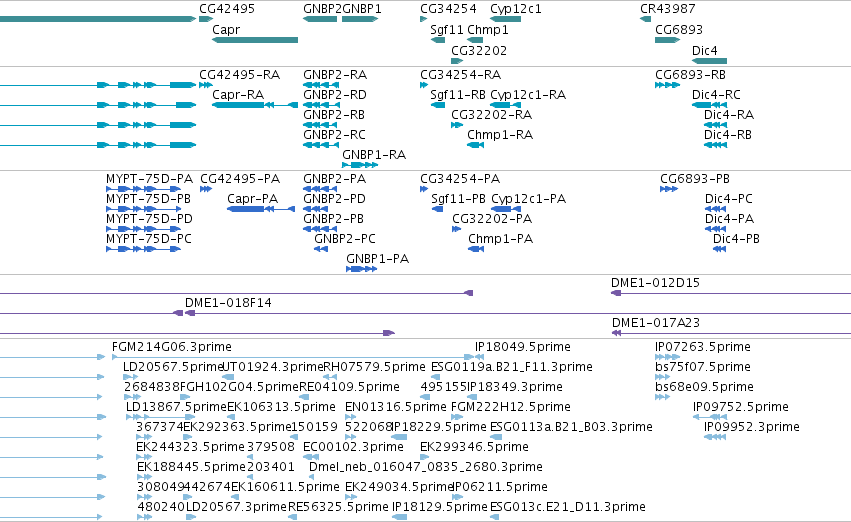851x522 pixels.
Task: Click protein MYPT-75D-PC
Action: click(149, 239)
